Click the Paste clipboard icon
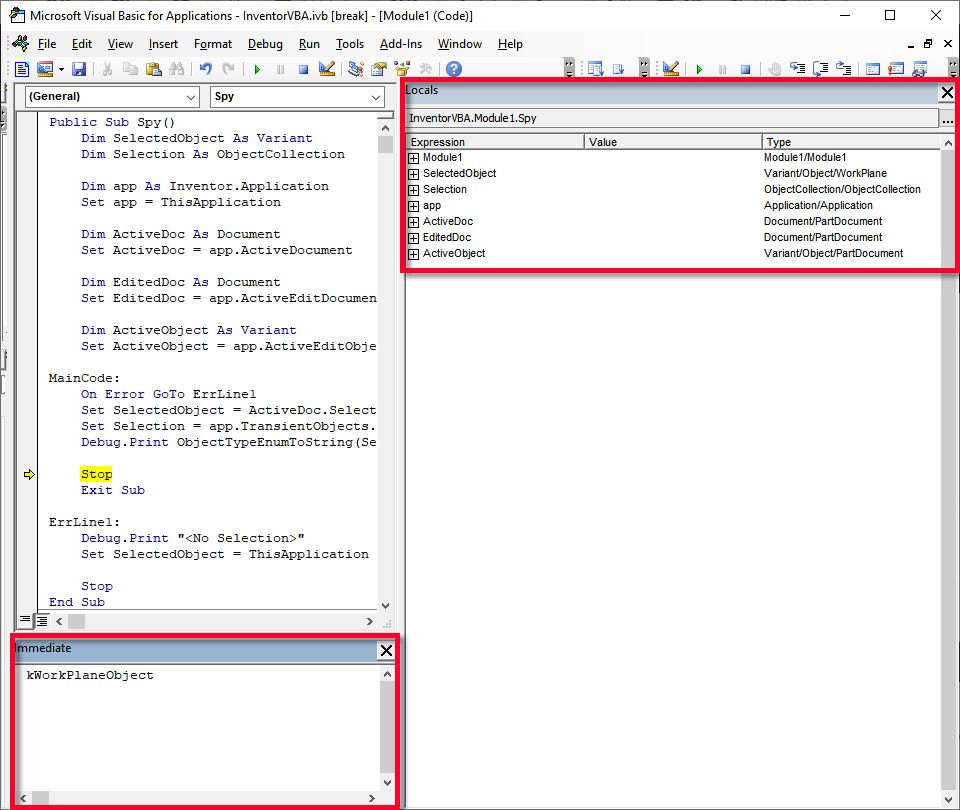The height and width of the screenshot is (810, 960). [154, 69]
